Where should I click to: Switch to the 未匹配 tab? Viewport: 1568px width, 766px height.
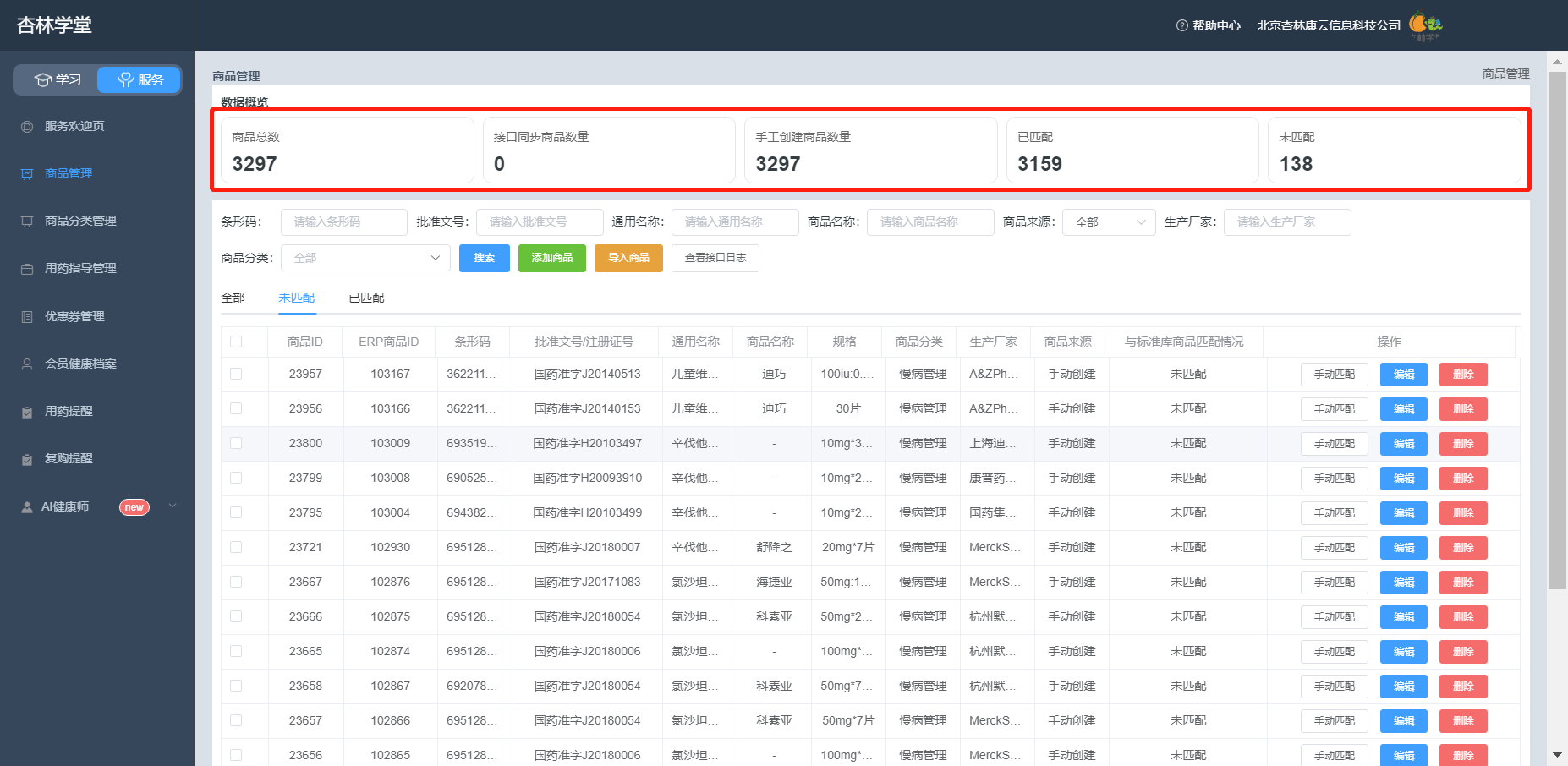296,298
